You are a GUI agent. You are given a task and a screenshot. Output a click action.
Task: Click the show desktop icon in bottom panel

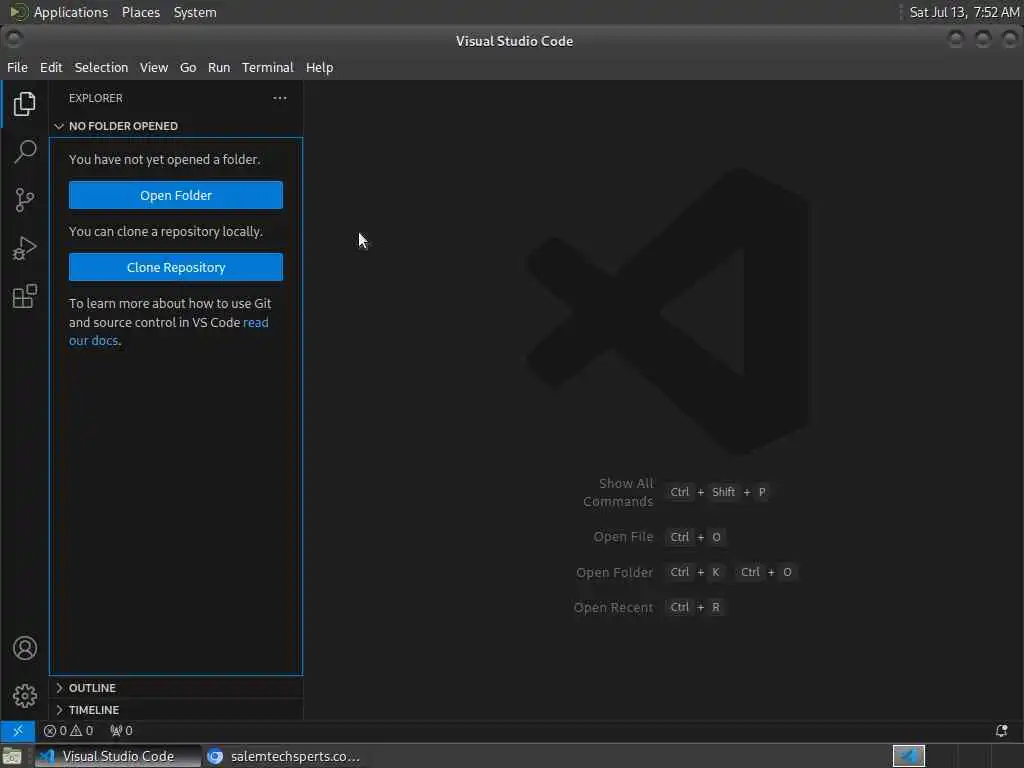click(12, 757)
